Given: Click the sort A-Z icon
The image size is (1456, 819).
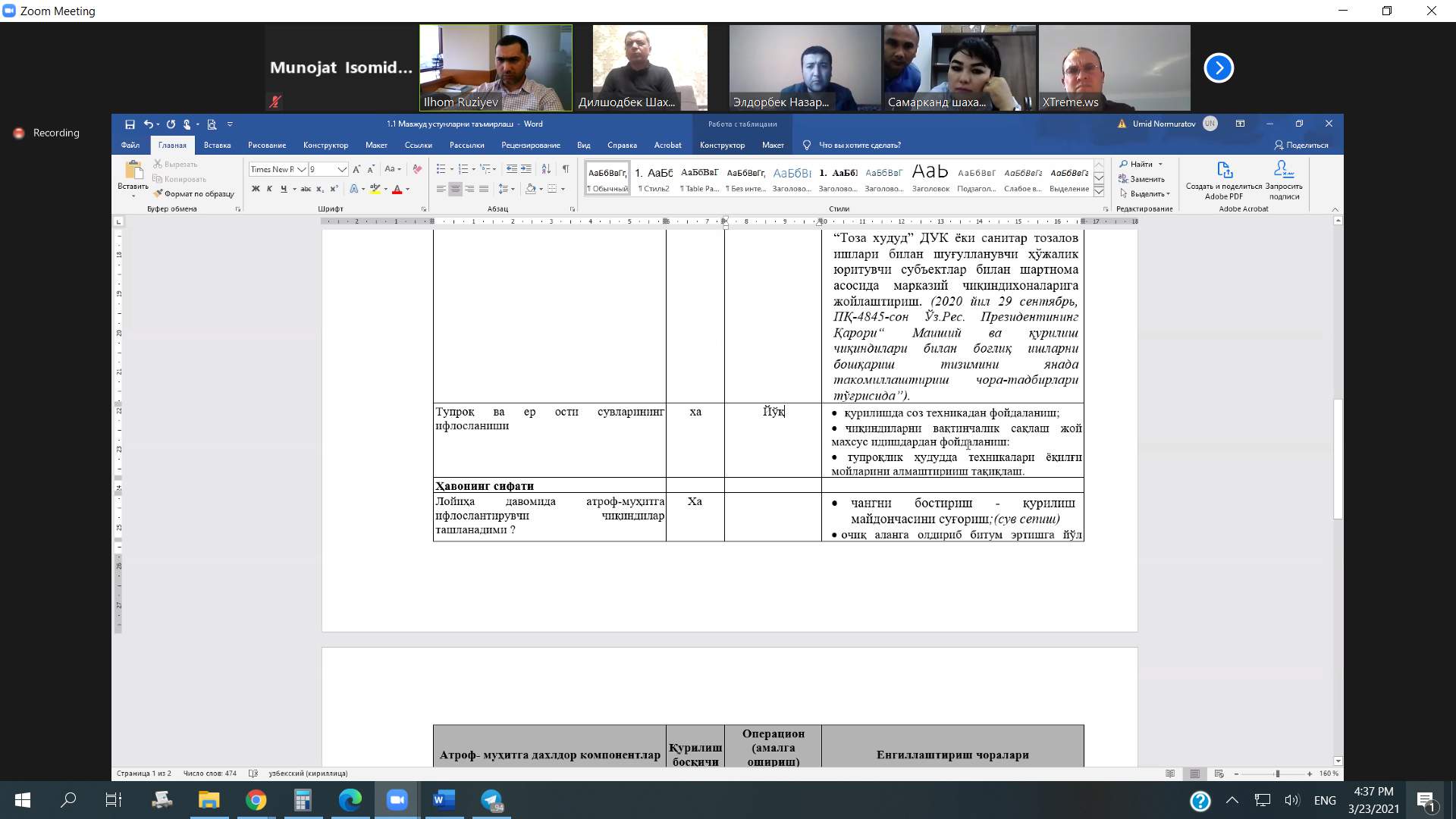Looking at the screenshot, I should click(x=546, y=169).
